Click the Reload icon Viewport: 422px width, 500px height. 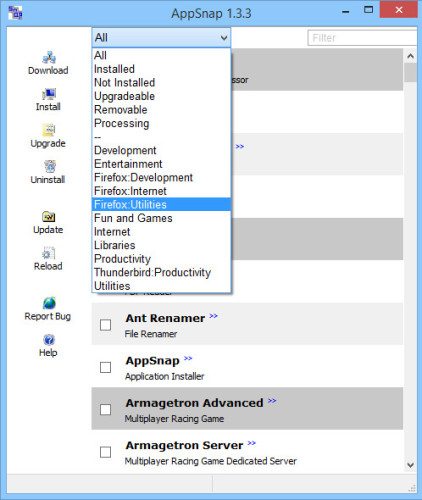49,253
